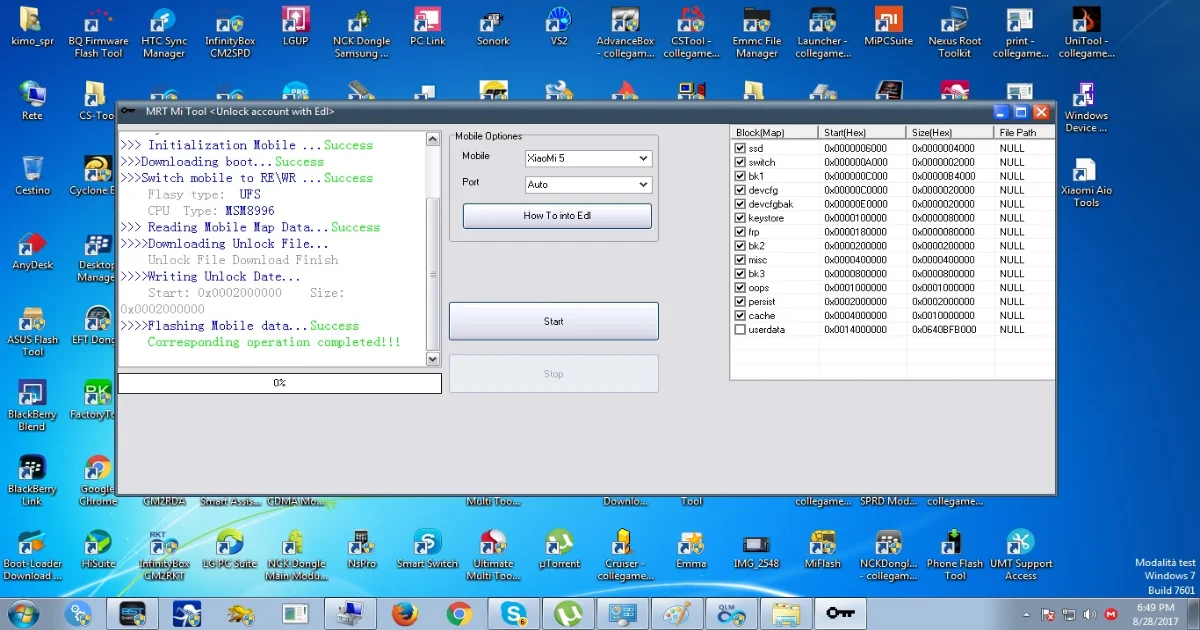Uncheck the bk1 block checkbox
The width and height of the screenshot is (1200, 630).
(740, 176)
